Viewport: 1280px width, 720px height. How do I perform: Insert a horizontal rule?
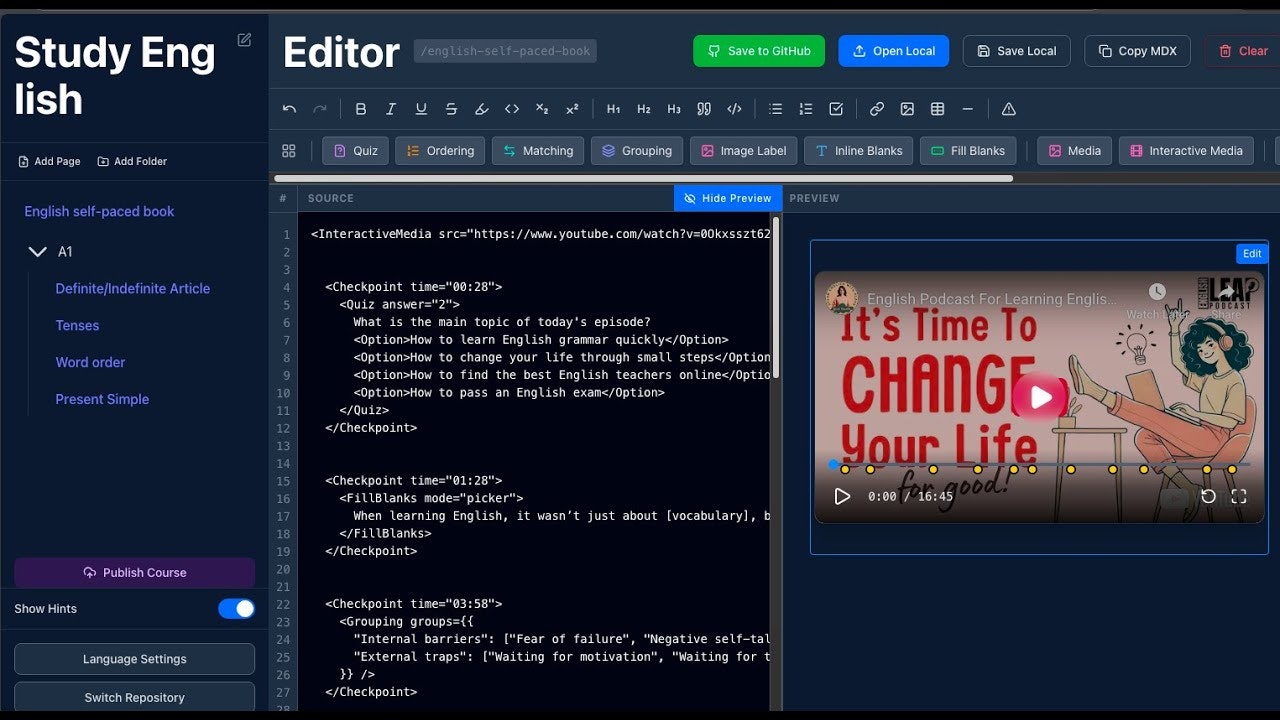click(x=967, y=109)
